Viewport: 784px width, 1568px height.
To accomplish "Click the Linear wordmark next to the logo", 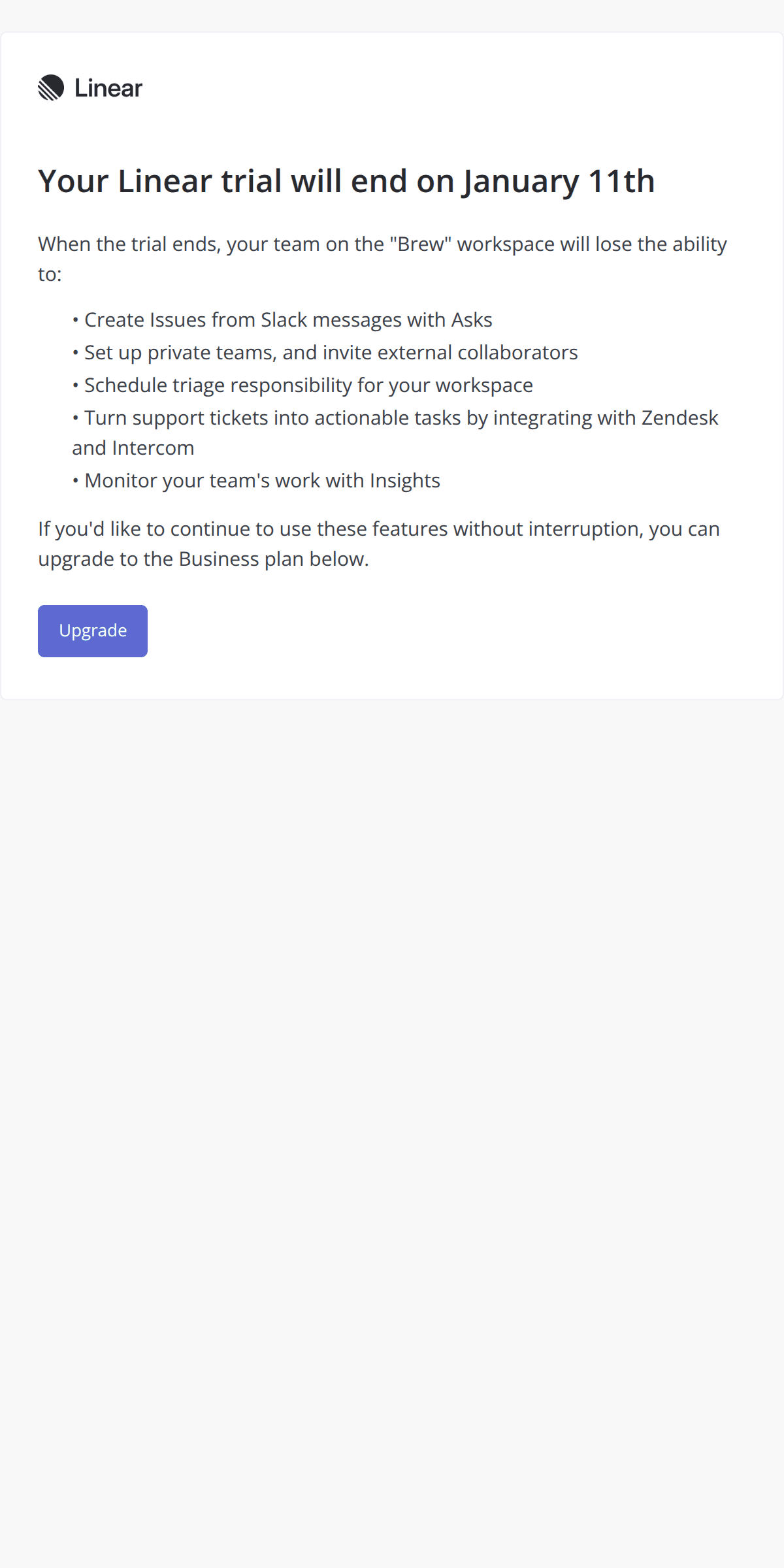I will click(108, 87).
